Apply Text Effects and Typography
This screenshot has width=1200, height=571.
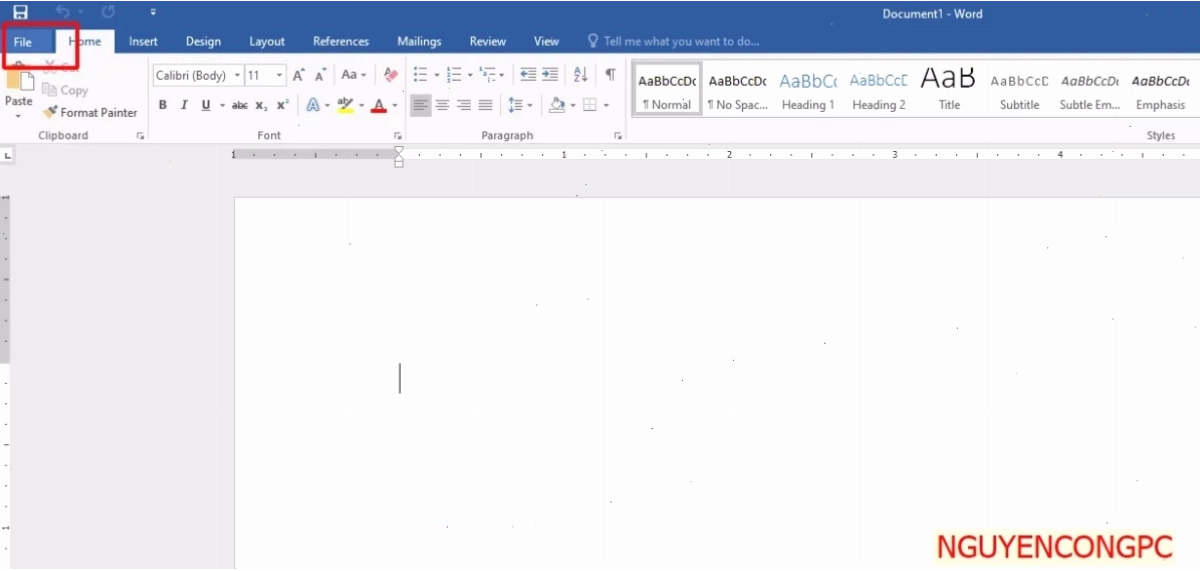tap(313, 105)
